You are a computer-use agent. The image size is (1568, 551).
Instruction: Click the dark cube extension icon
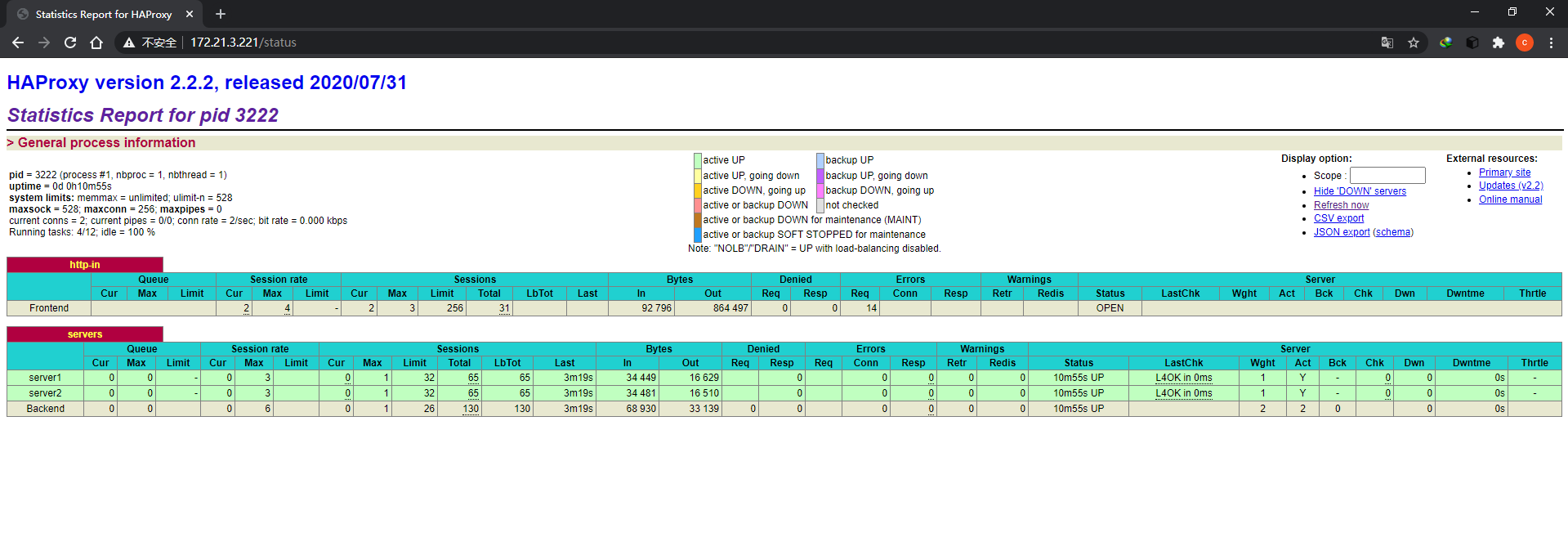1472,43
